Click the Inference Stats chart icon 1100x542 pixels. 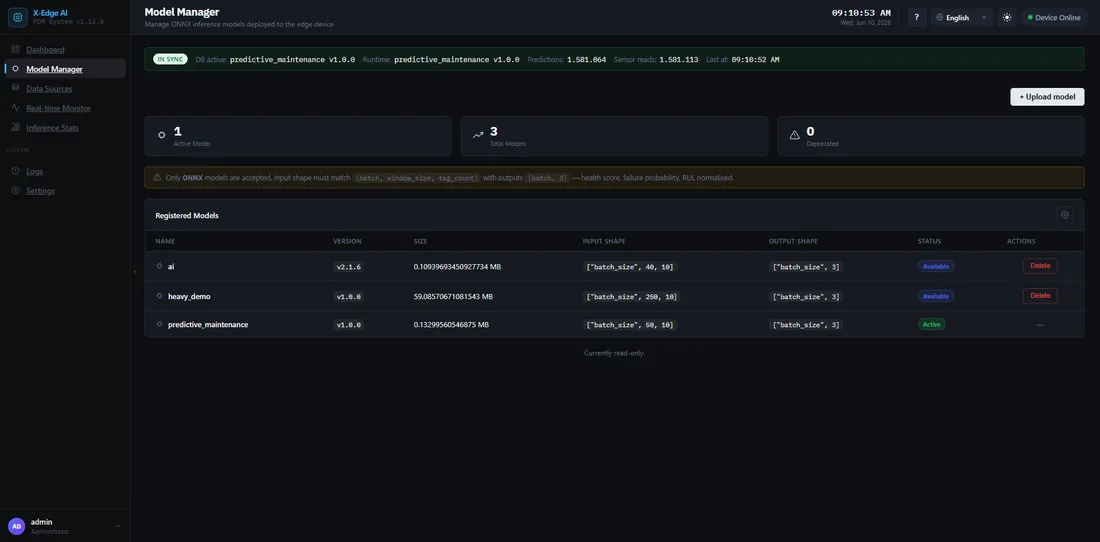[x=15, y=128]
